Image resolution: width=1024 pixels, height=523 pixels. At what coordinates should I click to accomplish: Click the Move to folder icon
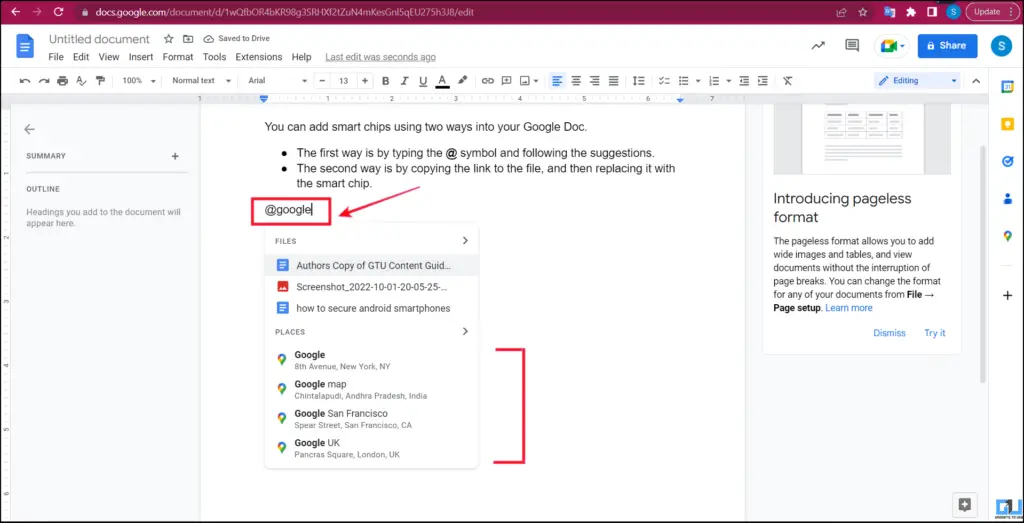(188, 39)
